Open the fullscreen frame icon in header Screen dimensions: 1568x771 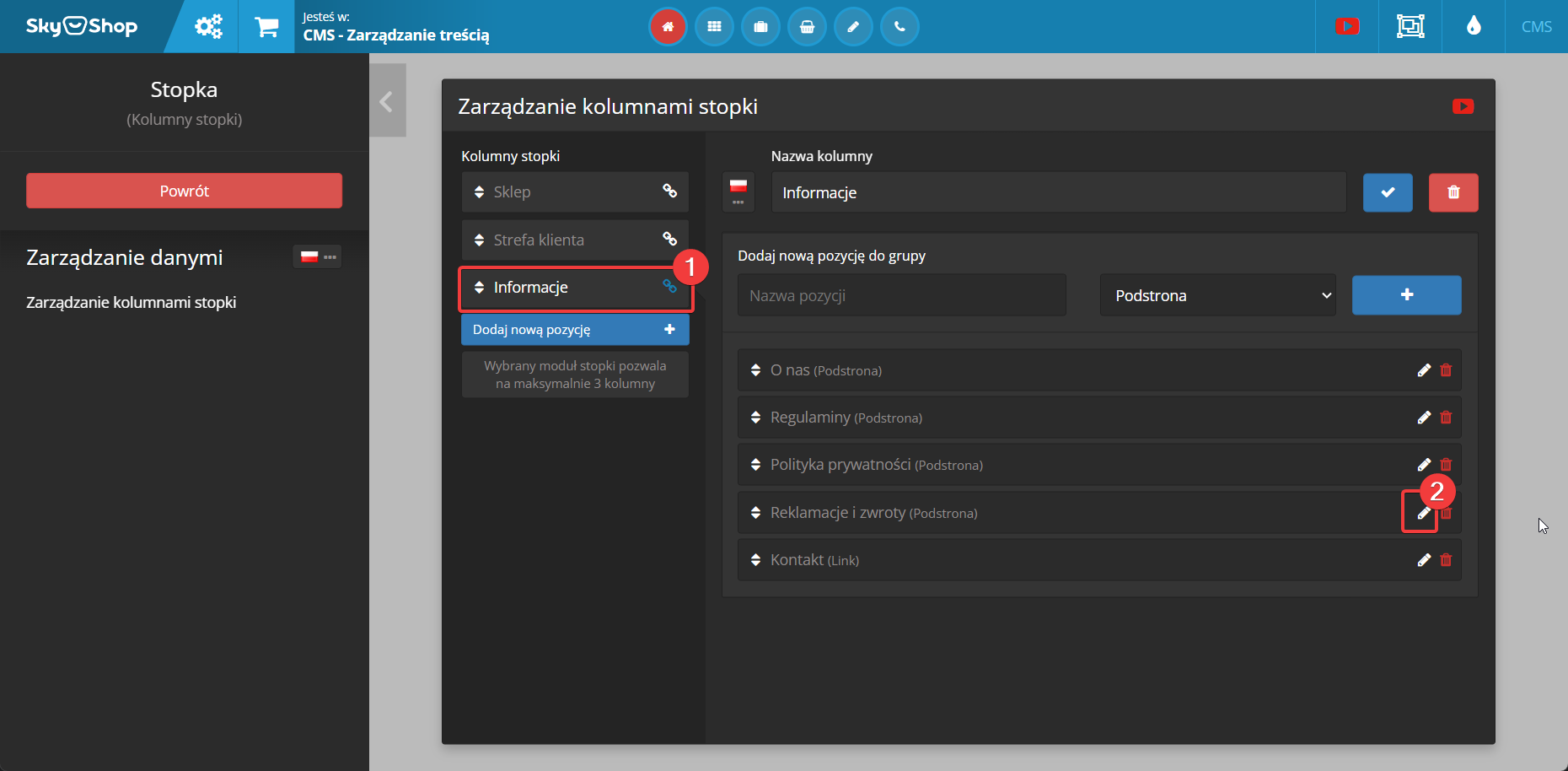pyautogui.click(x=1410, y=27)
